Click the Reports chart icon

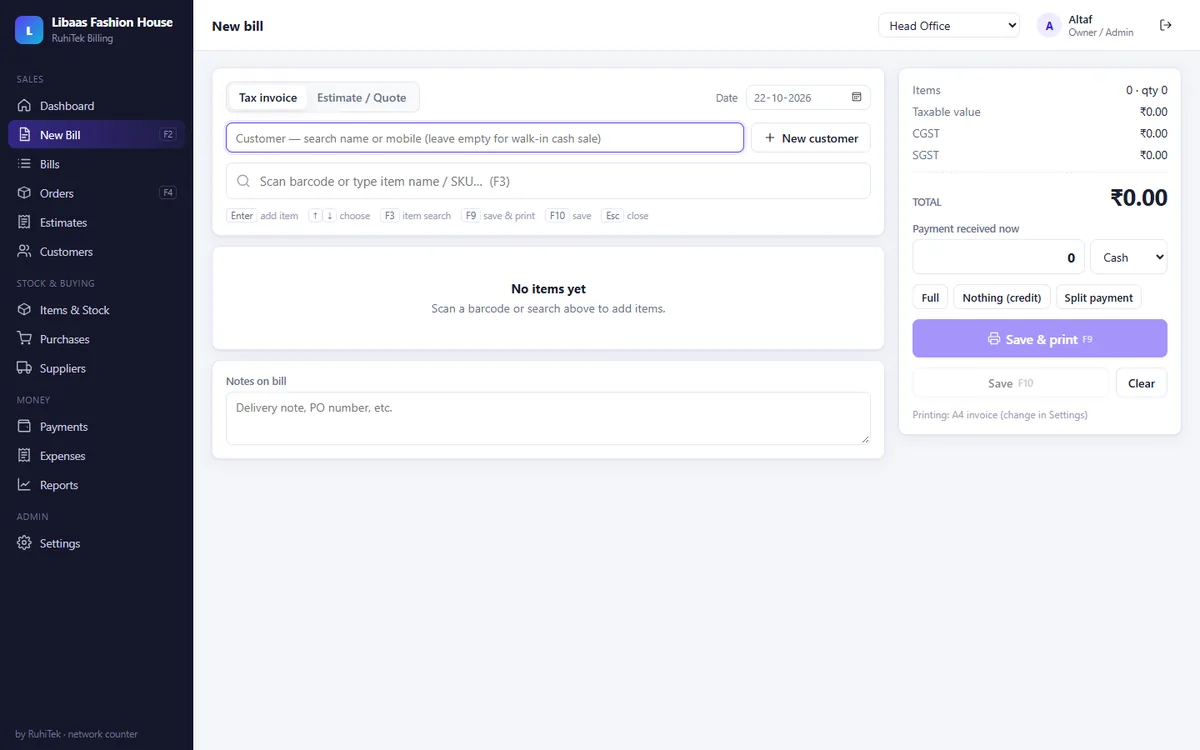tap(24, 485)
